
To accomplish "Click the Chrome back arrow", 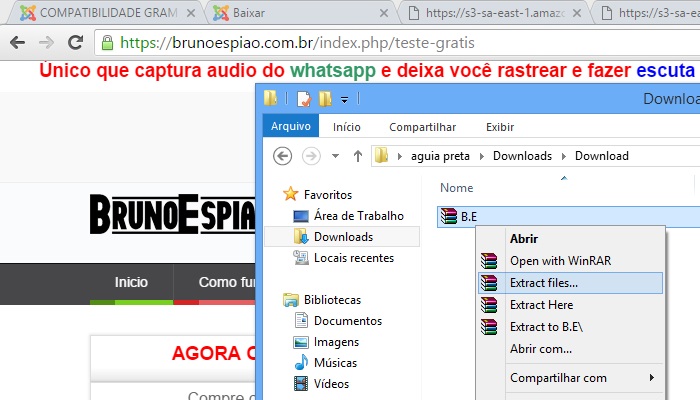I will tap(18, 43).
